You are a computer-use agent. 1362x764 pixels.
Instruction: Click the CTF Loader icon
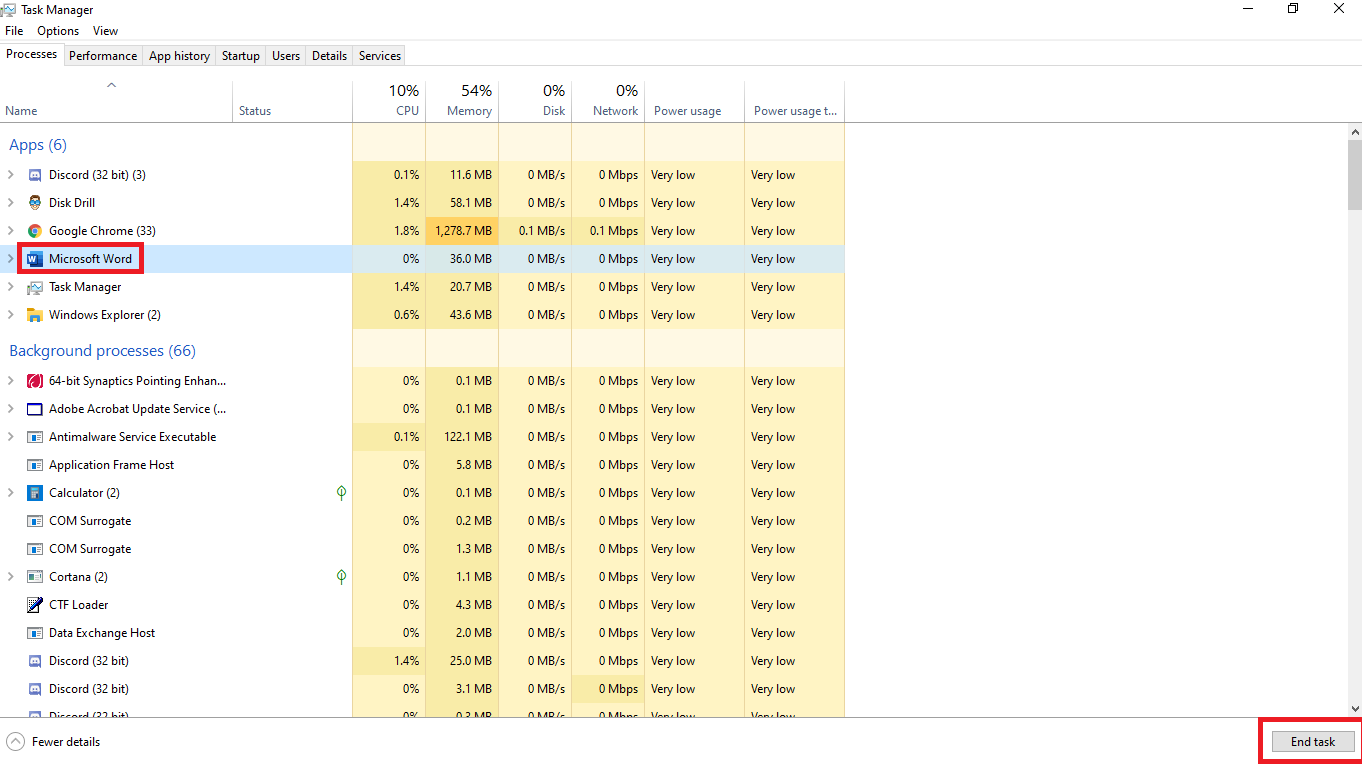pyautogui.click(x=35, y=605)
